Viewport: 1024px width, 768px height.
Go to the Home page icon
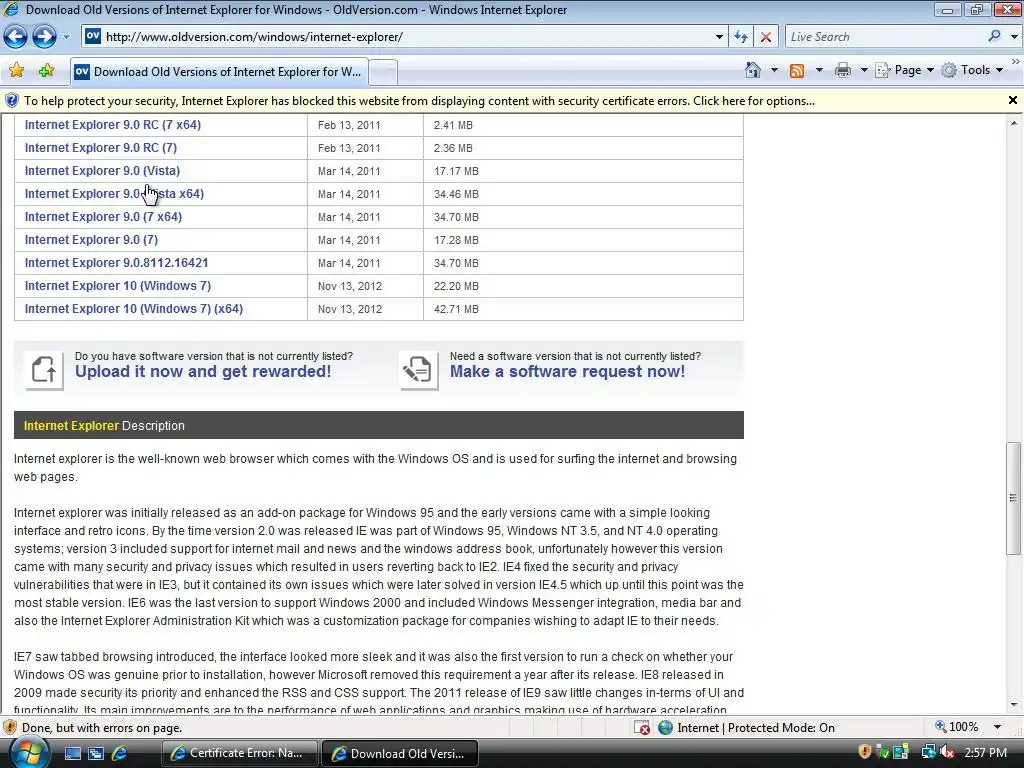[x=753, y=71]
